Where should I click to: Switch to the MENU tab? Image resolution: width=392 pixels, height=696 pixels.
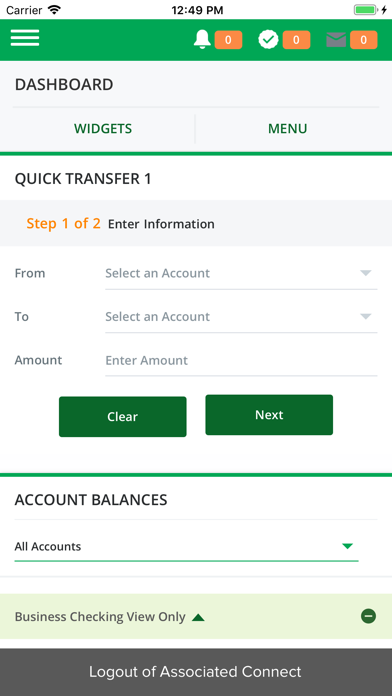point(288,129)
